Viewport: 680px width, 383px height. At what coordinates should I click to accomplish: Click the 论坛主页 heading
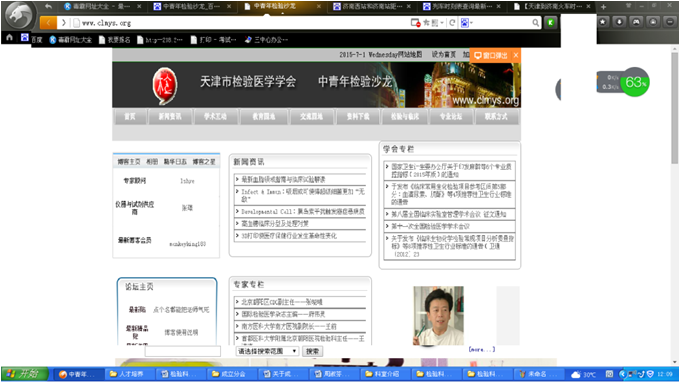(x=139, y=287)
